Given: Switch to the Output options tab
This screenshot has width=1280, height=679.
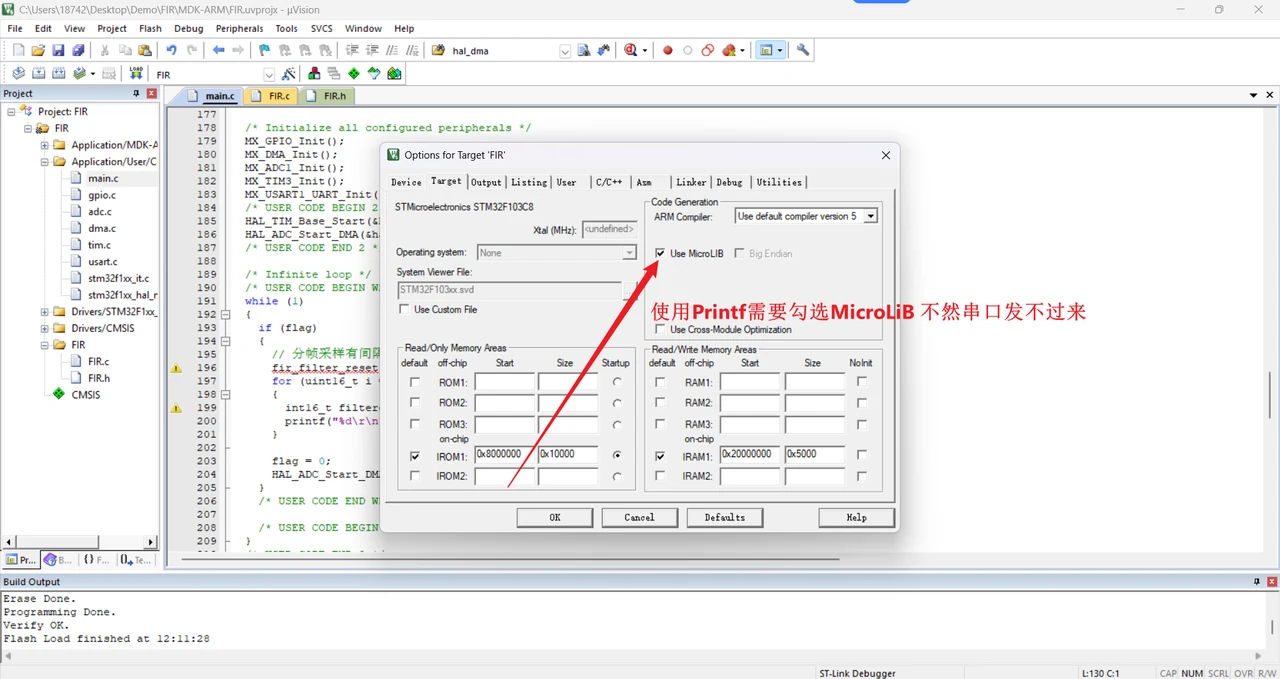Looking at the screenshot, I should (486, 182).
